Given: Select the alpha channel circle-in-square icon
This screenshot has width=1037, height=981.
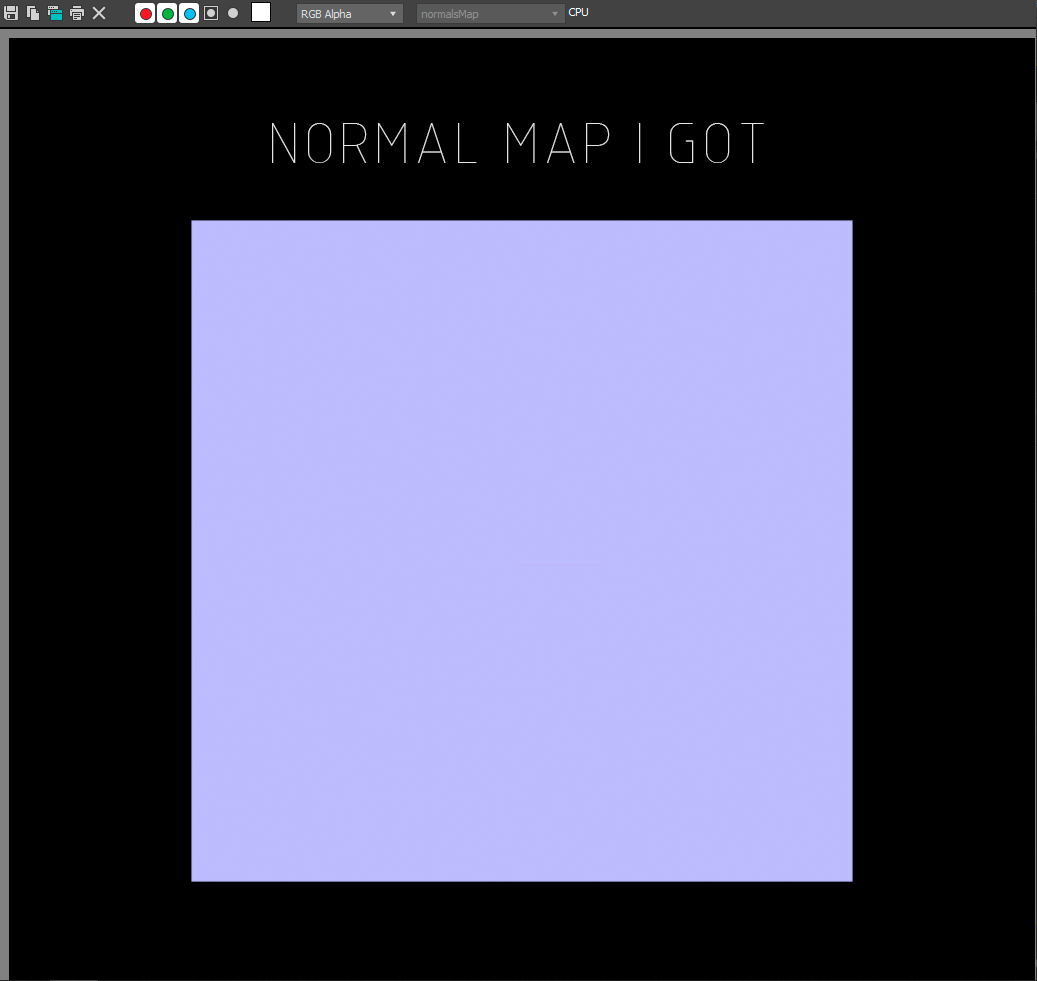Looking at the screenshot, I should pyautogui.click(x=210, y=13).
